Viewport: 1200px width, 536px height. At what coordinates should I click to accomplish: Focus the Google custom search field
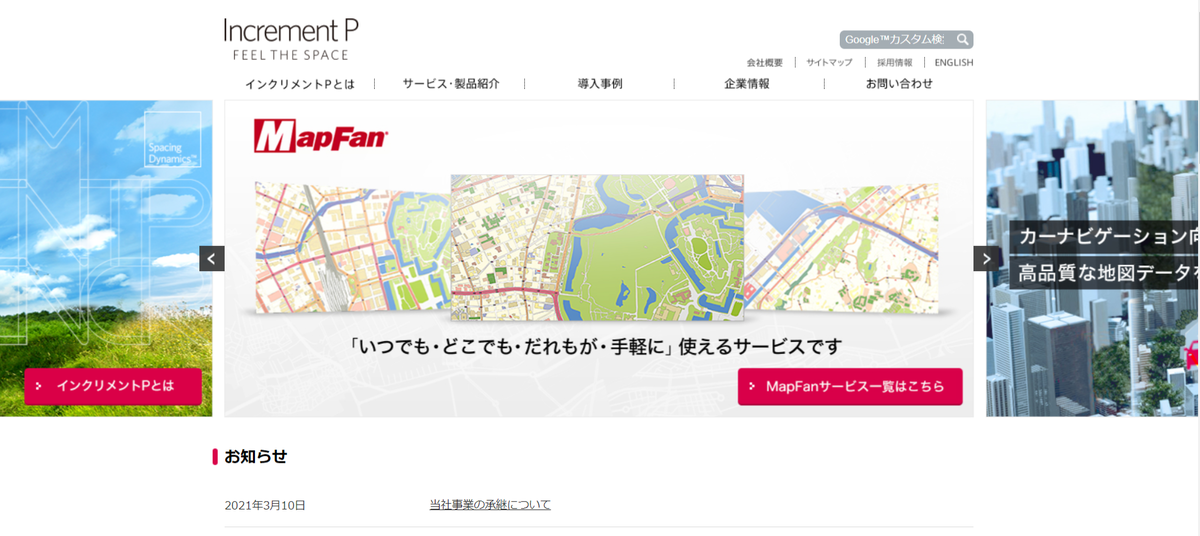pos(896,40)
